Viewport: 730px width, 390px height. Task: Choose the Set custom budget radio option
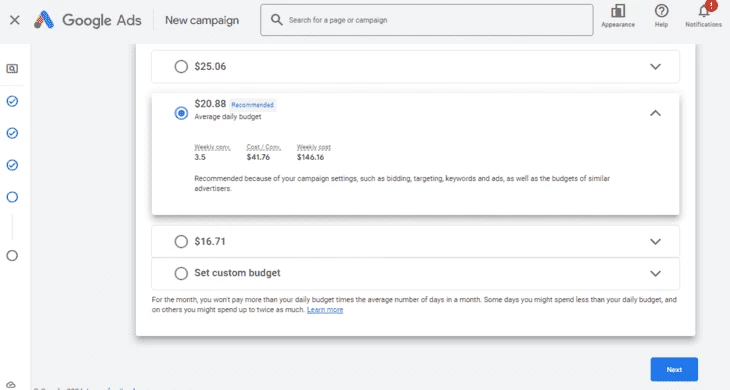[181, 273]
